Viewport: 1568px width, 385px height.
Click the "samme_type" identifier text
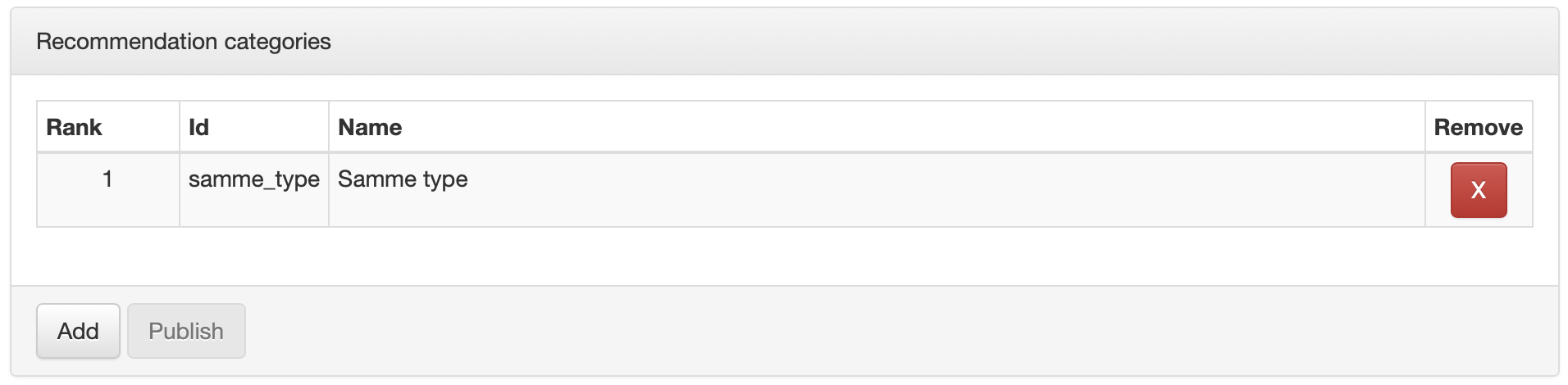pyautogui.click(x=253, y=179)
